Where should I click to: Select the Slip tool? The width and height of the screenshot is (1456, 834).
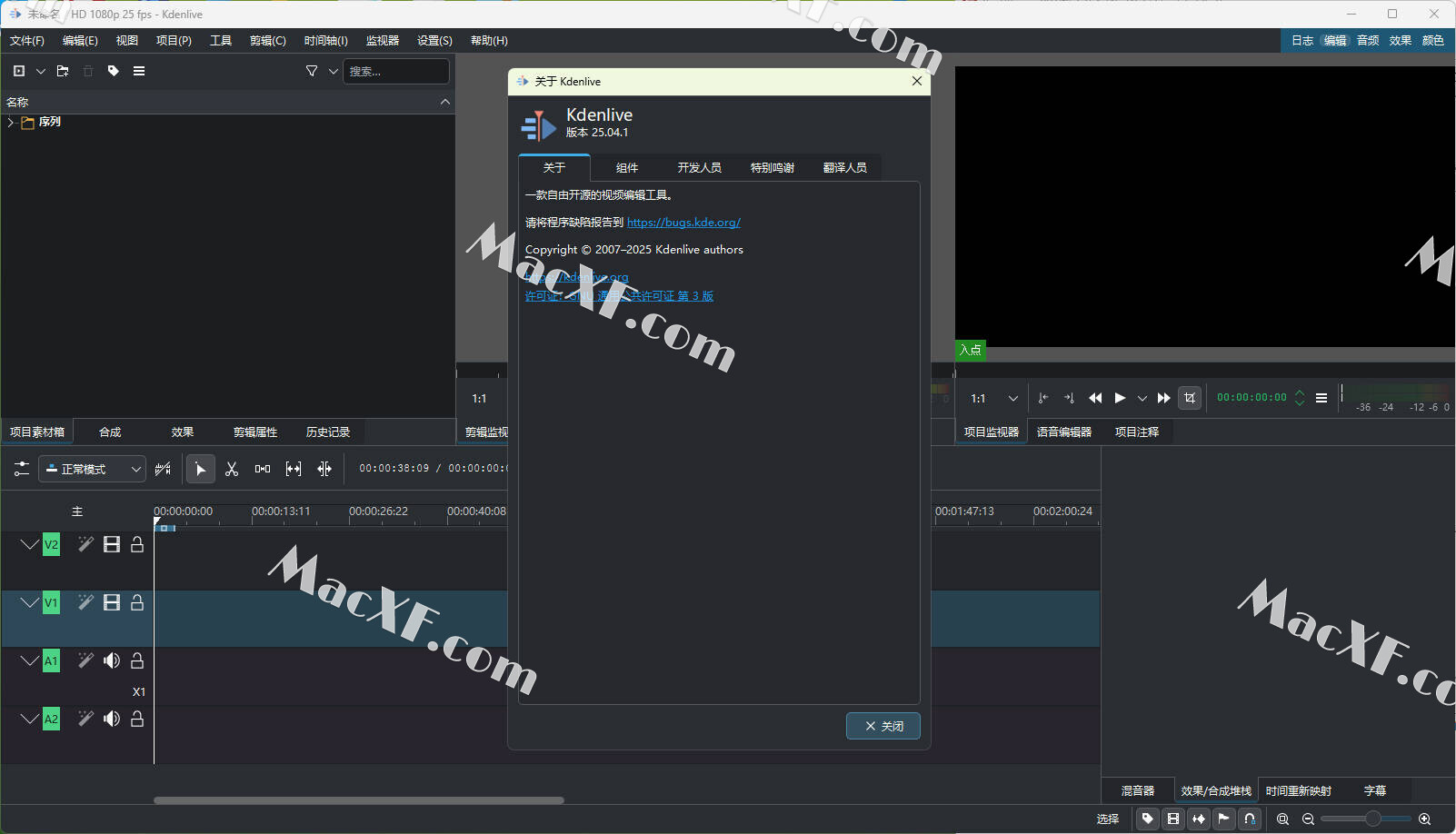[294, 469]
